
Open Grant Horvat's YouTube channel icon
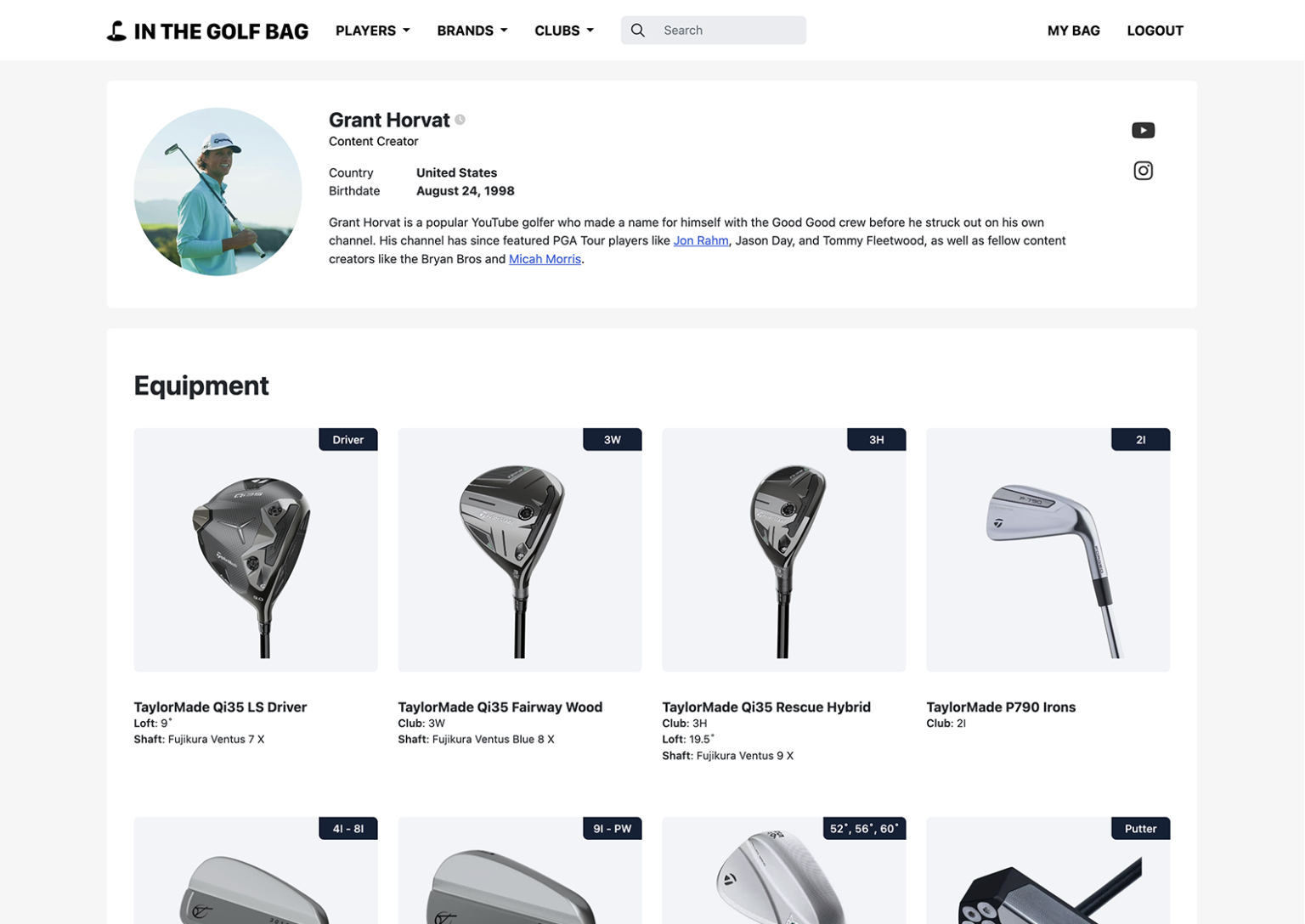pos(1143,130)
